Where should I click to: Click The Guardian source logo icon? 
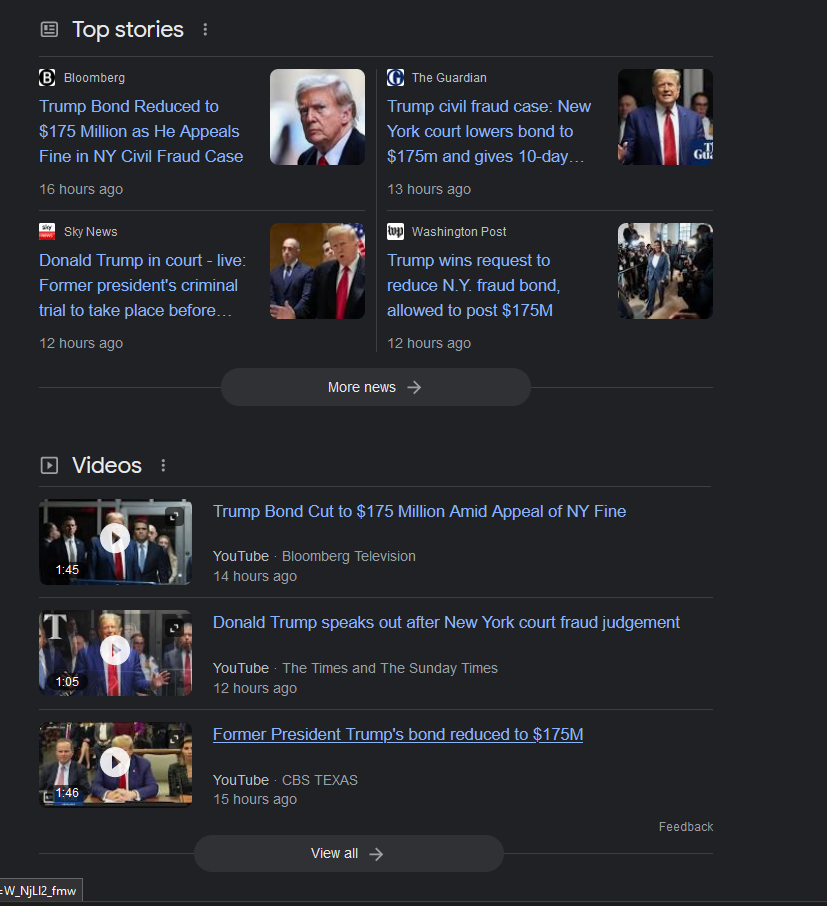tap(395, 77)
